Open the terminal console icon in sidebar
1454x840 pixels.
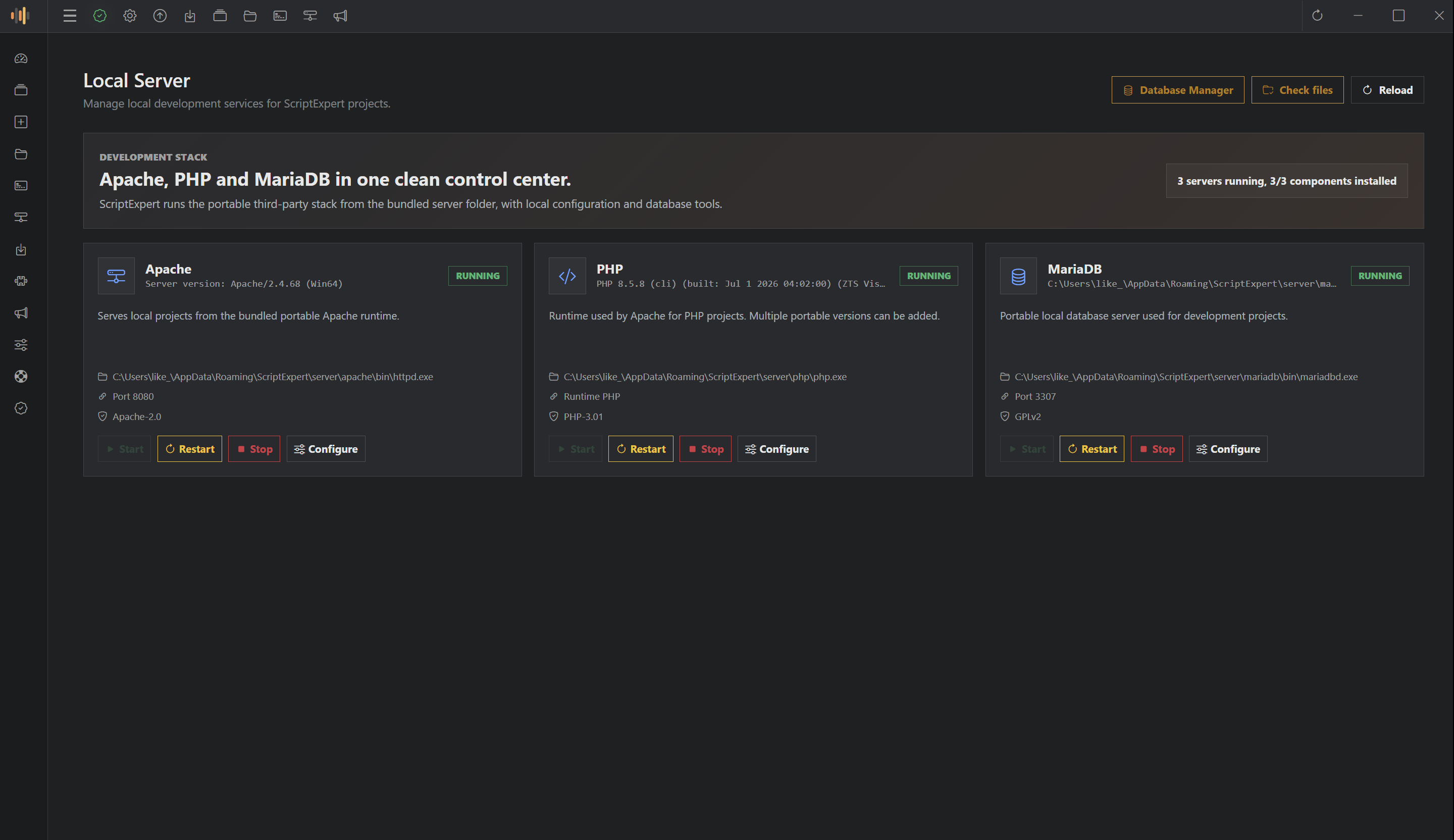tap(21, 186)
